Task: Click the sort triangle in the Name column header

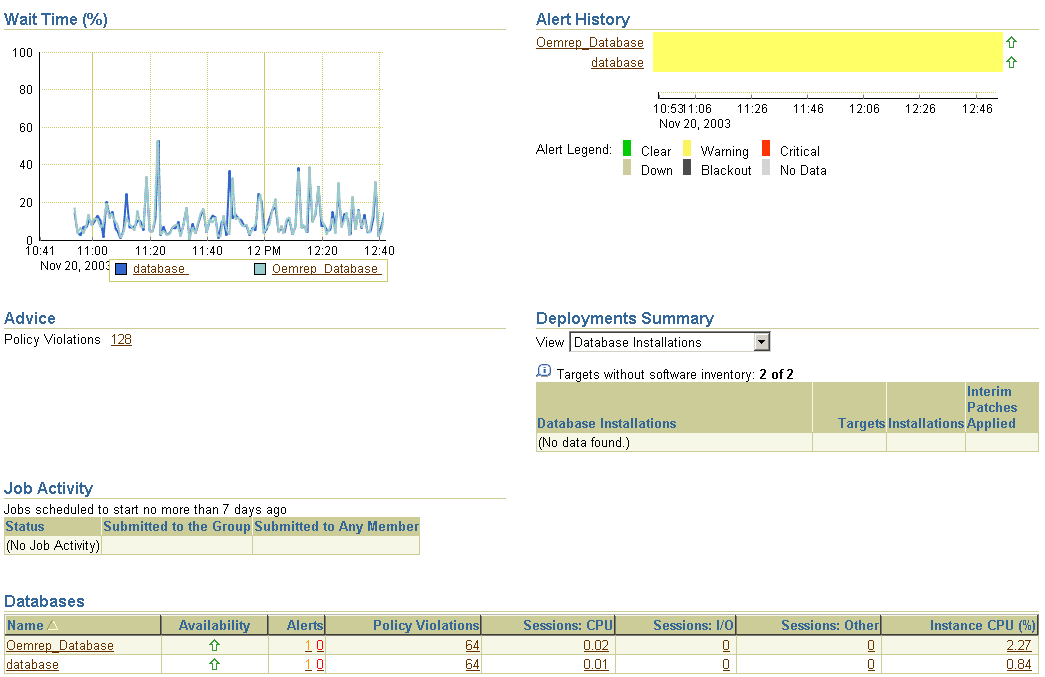Action: point(53,626)
